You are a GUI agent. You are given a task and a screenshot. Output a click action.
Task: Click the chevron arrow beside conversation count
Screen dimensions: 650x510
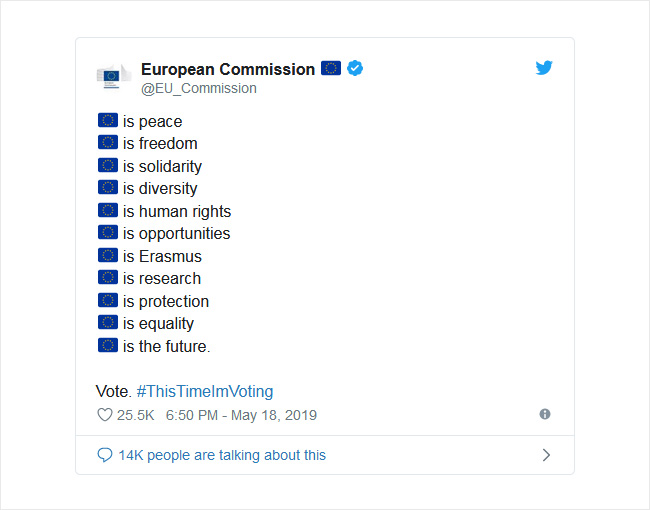(546, 455)
